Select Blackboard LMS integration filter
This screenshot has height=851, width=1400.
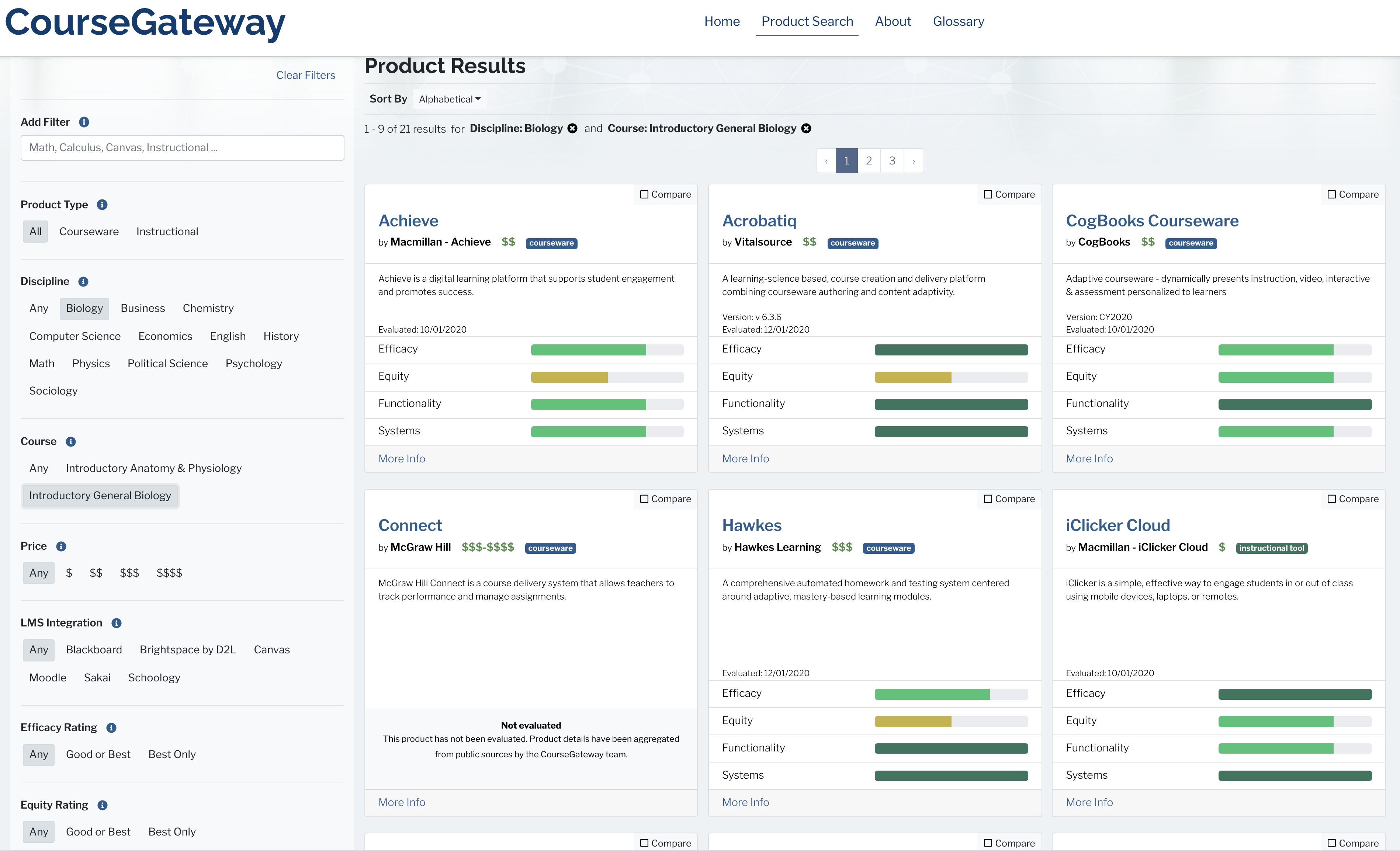point(94,649)
